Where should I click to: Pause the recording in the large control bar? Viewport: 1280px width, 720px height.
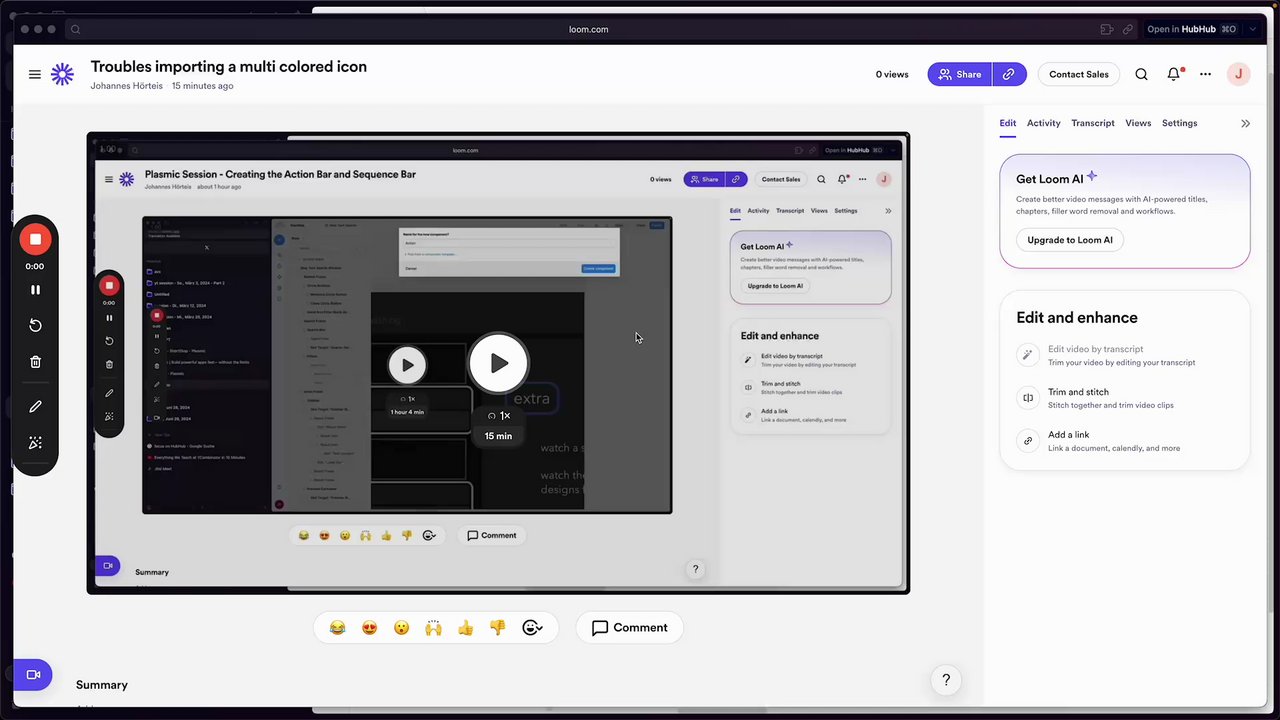[35, 290]
